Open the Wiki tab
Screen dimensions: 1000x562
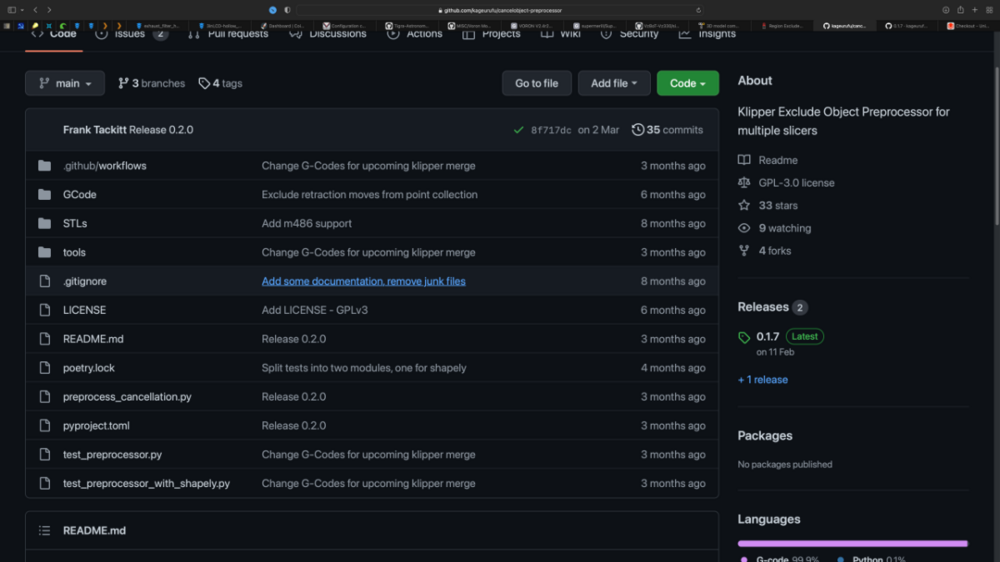561,34
